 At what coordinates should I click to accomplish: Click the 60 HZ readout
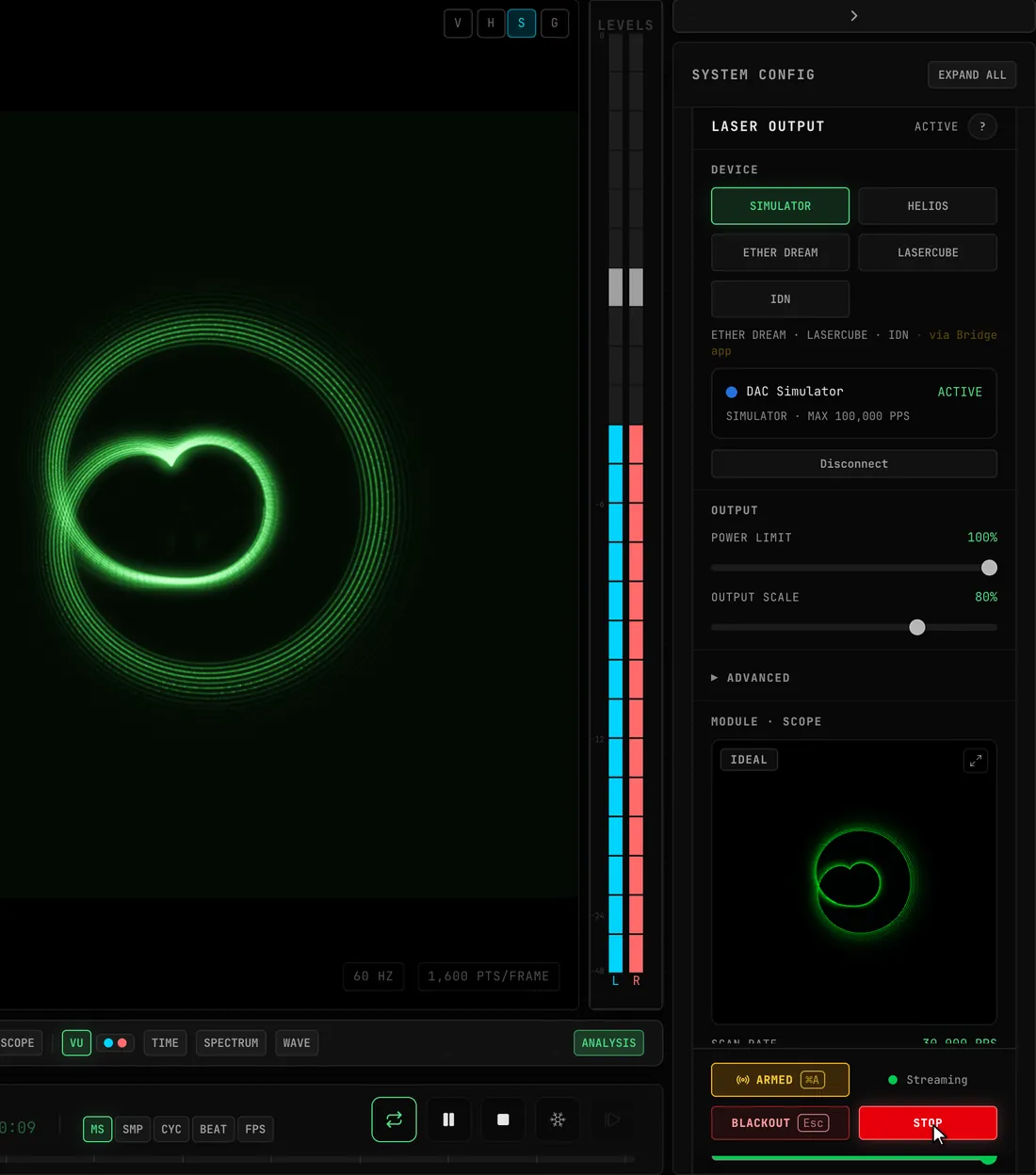coord(373,976)
